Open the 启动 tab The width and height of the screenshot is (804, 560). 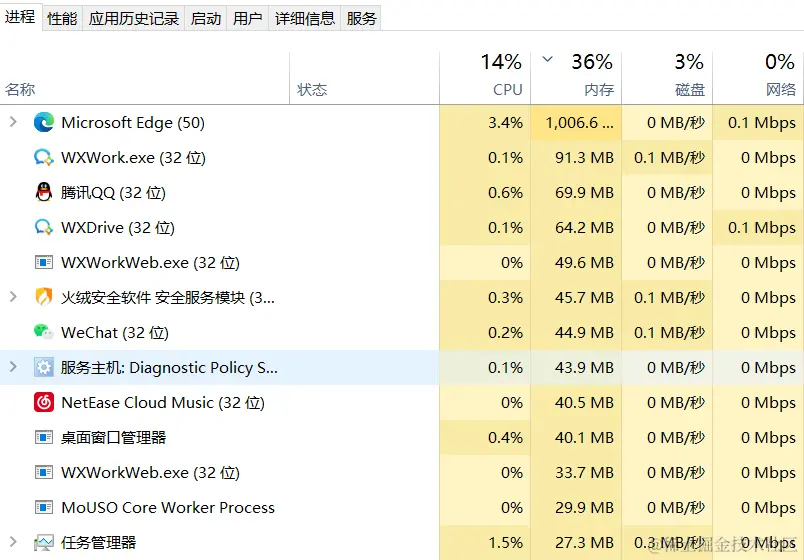click(206, 18)
